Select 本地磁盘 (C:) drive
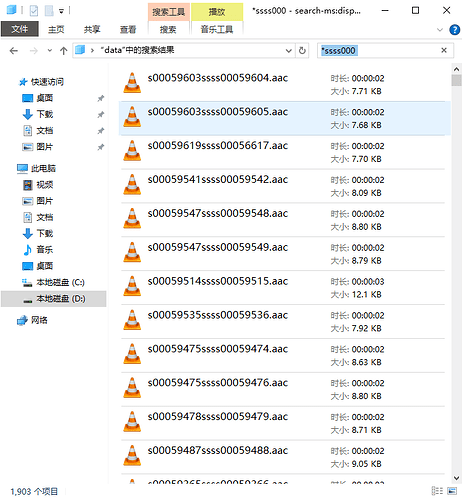 point(60,282)
